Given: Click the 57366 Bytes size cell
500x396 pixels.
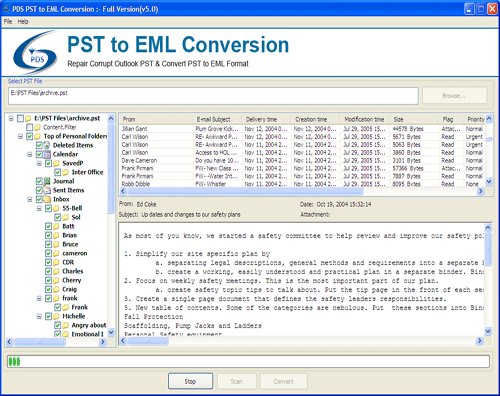Looking at the screenshot, I should click(408, 168).
